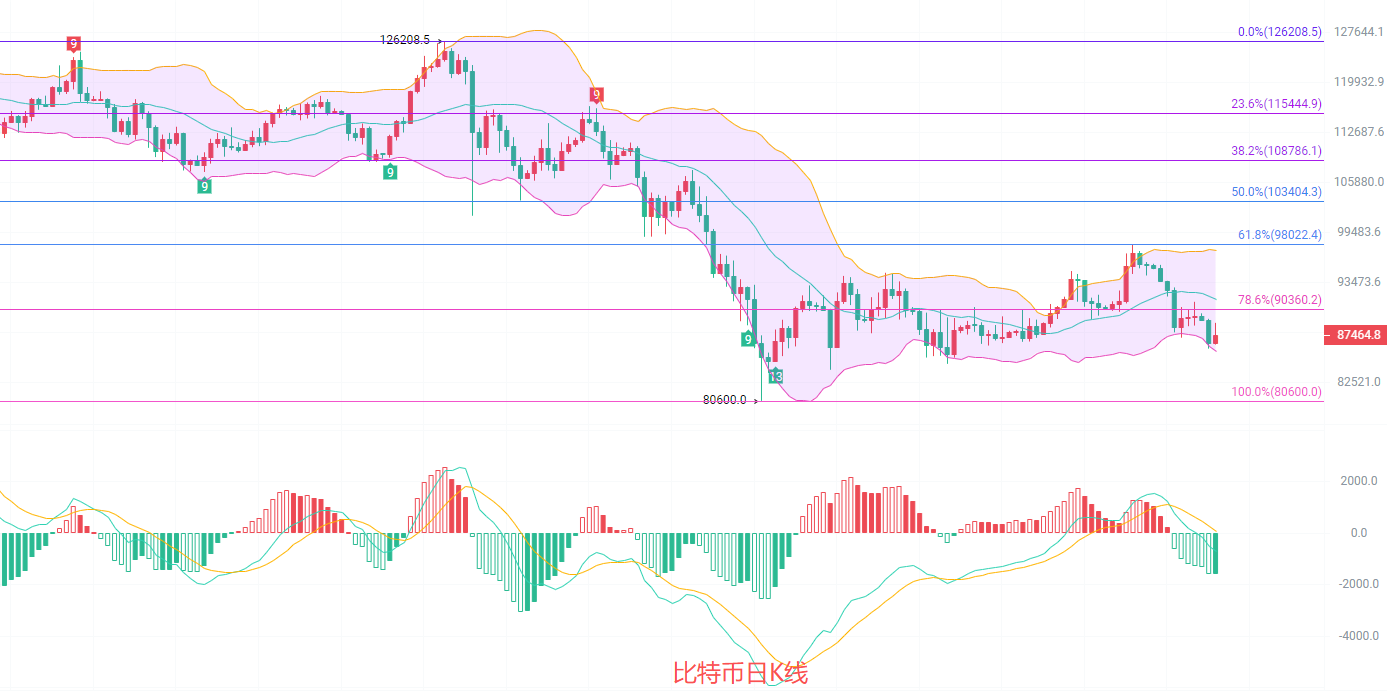Pick the 50.0%(103404.3) Fibonacci label

[1276, 191]
